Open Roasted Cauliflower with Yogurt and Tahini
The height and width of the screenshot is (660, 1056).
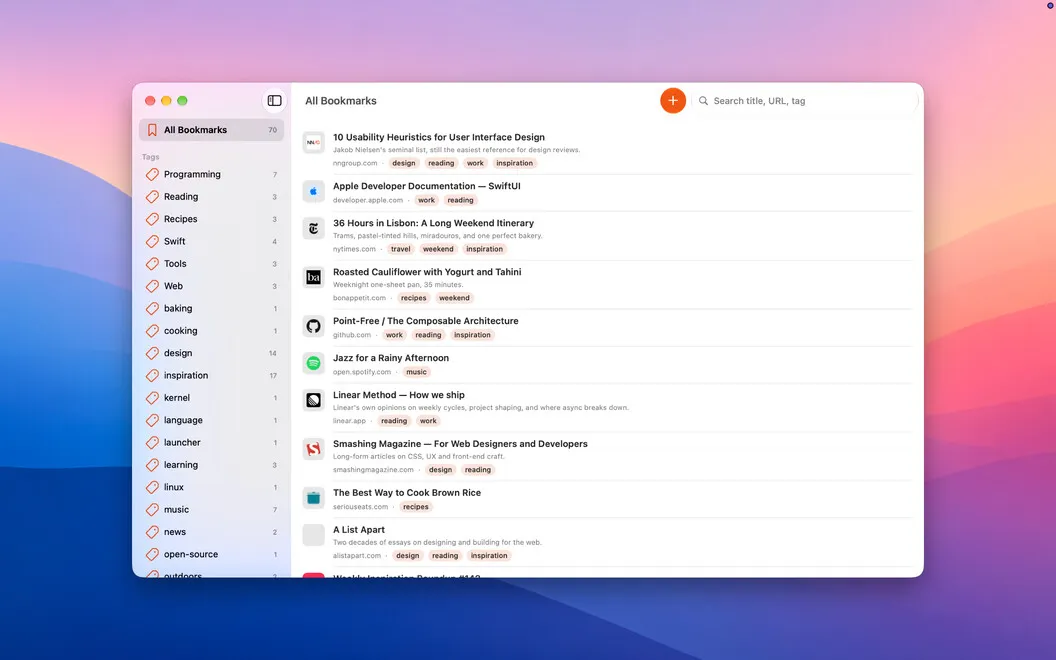(x=427, y=272)
